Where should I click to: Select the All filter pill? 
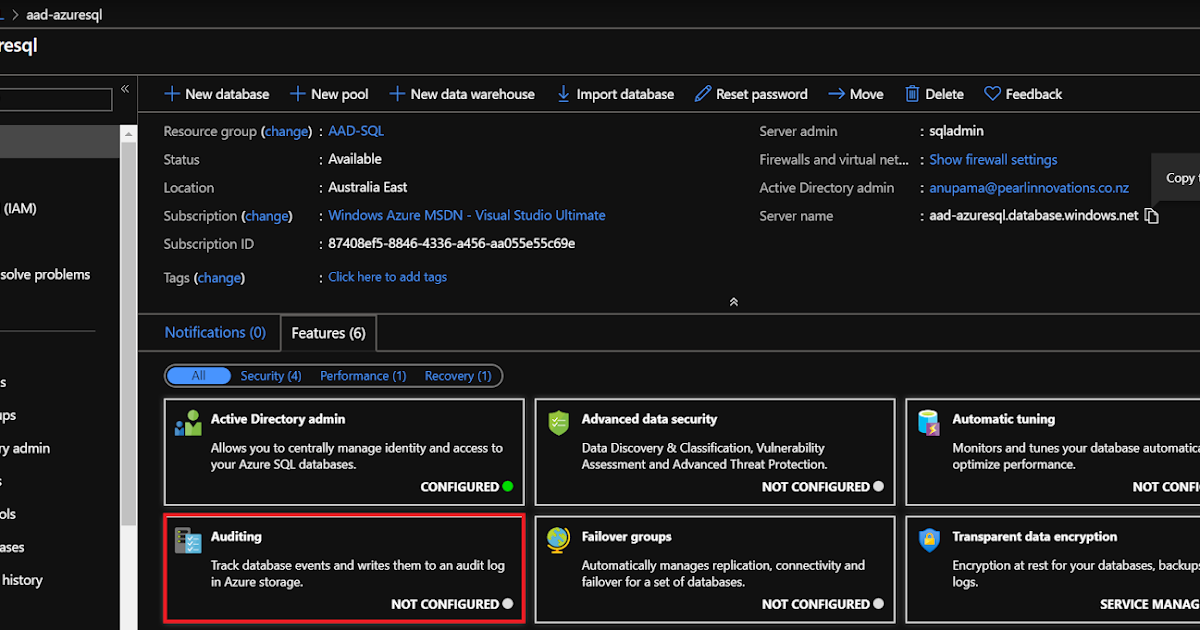click(198, 376)
